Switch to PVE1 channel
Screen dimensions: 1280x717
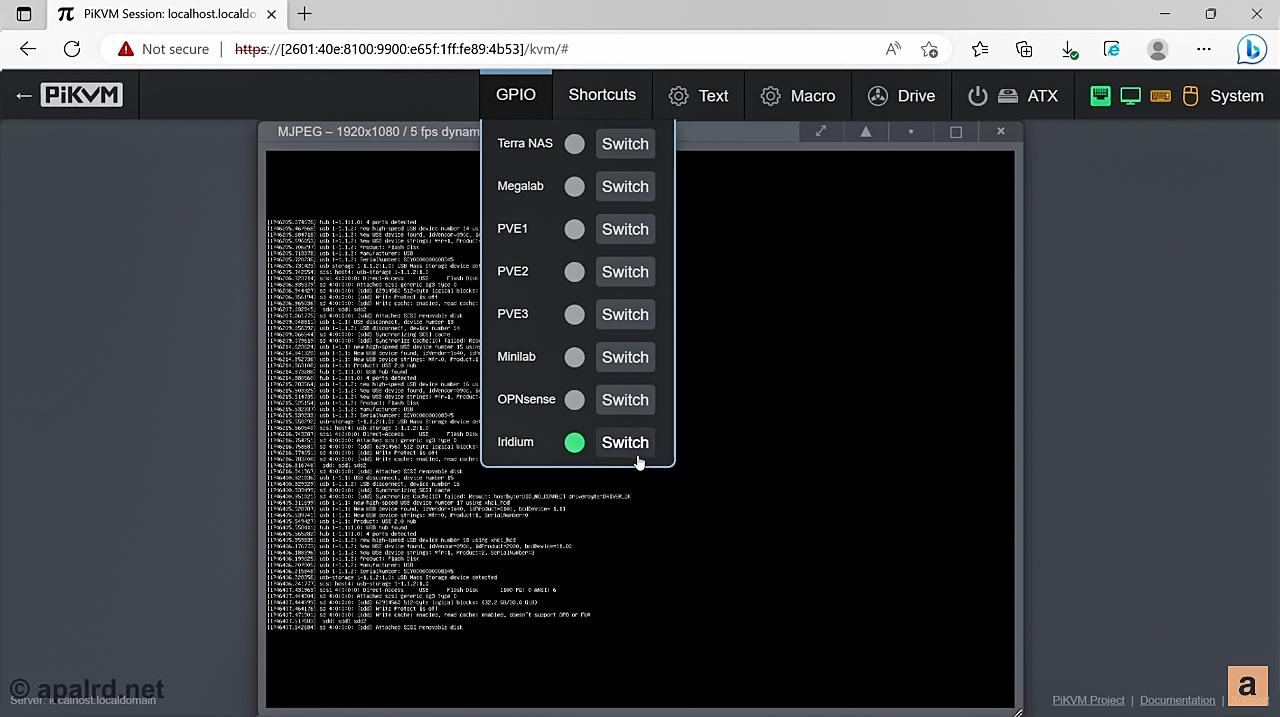[625, 229]
